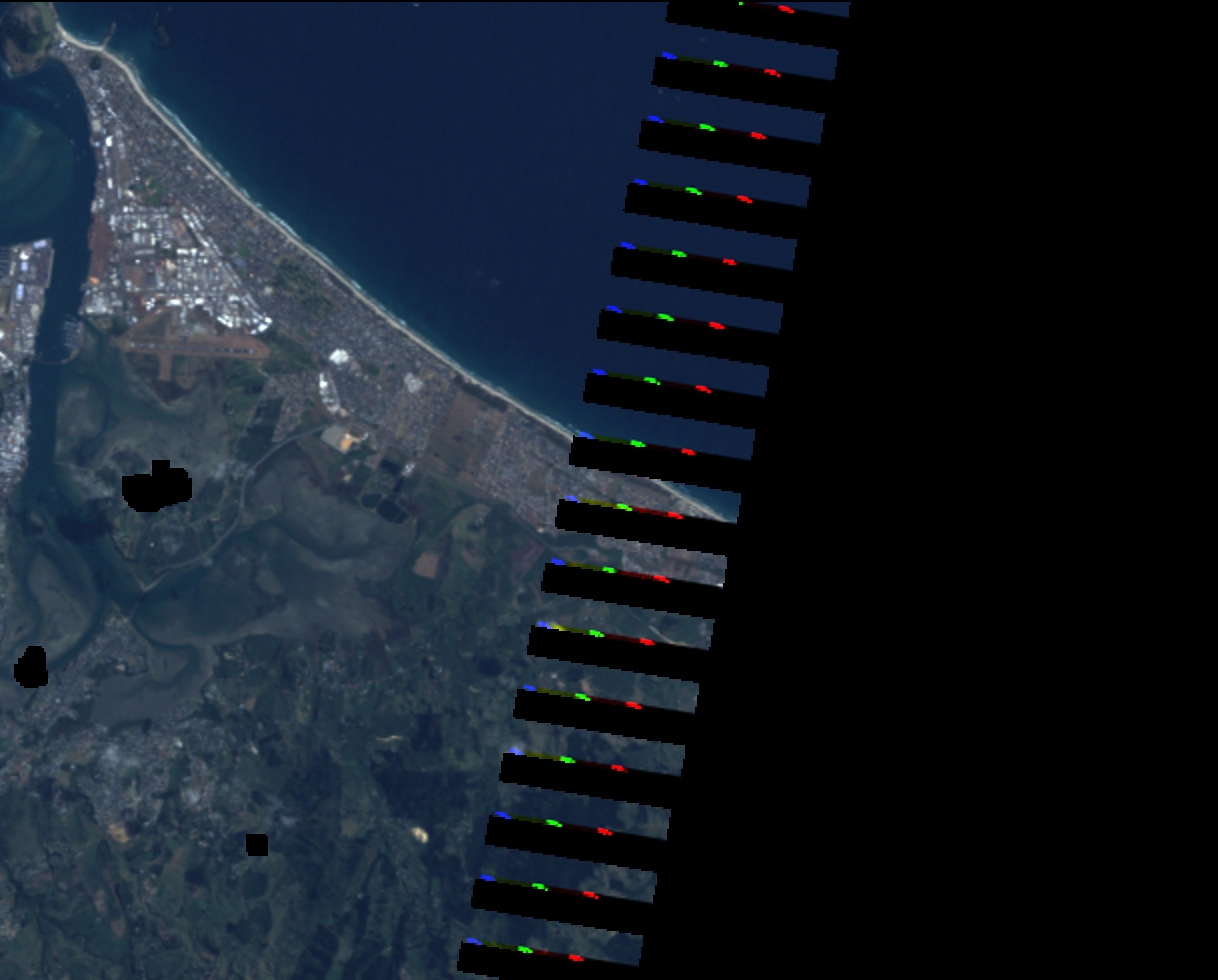
Task: Select the turquoise shallow harbor water
Action: click(30, 170)
